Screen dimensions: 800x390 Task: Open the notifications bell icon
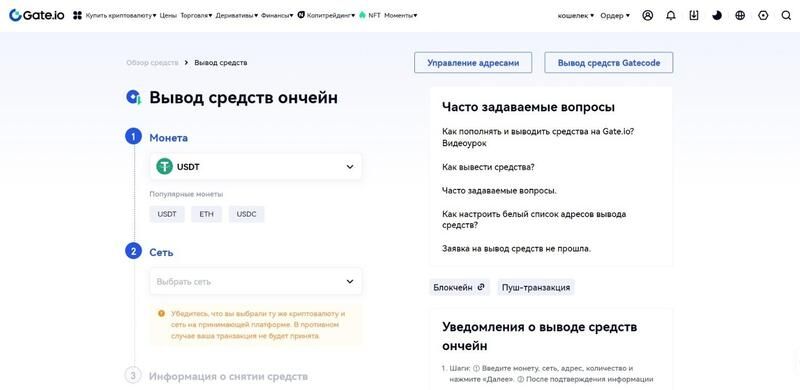670,15
